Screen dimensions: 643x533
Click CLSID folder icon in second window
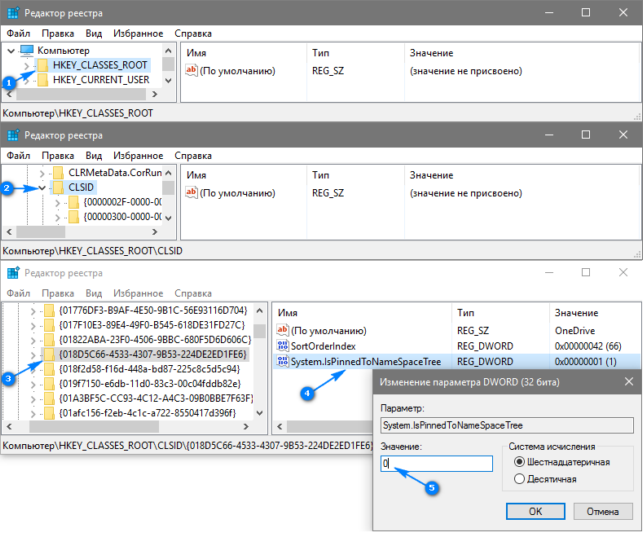click(58, 187)
